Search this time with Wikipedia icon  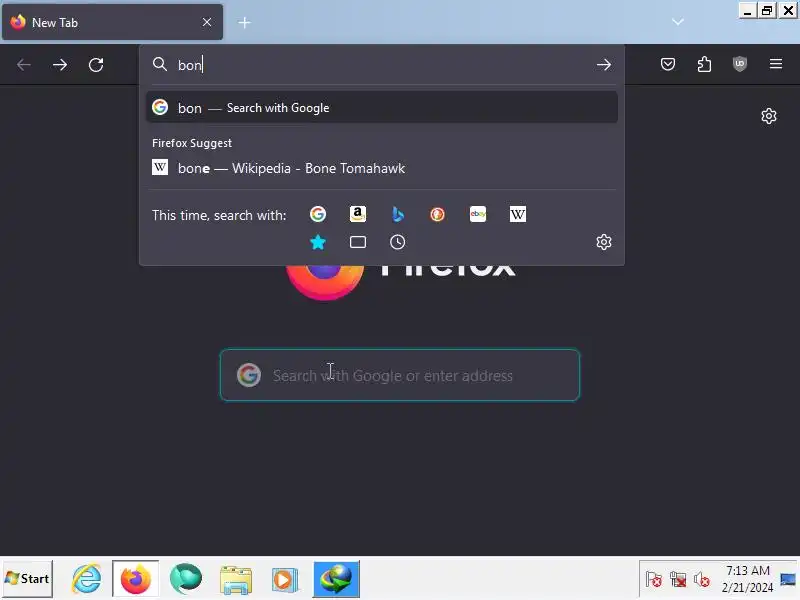[x=517, y=214]
